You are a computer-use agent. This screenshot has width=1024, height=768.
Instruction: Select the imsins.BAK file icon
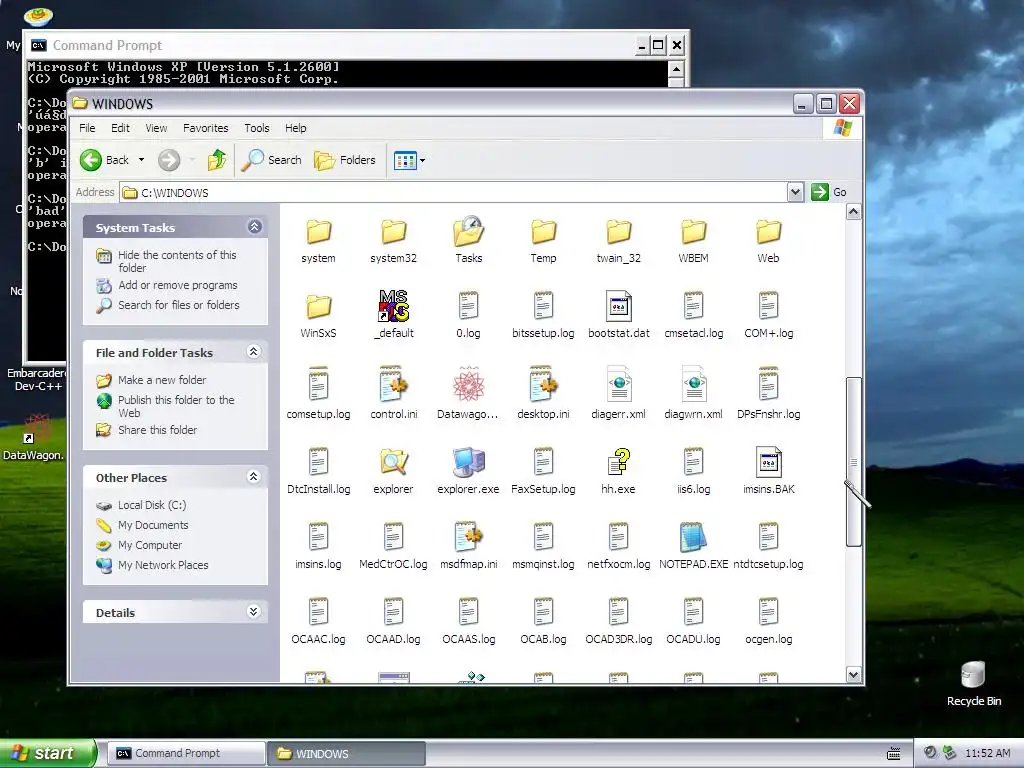[x=769, y=462]
